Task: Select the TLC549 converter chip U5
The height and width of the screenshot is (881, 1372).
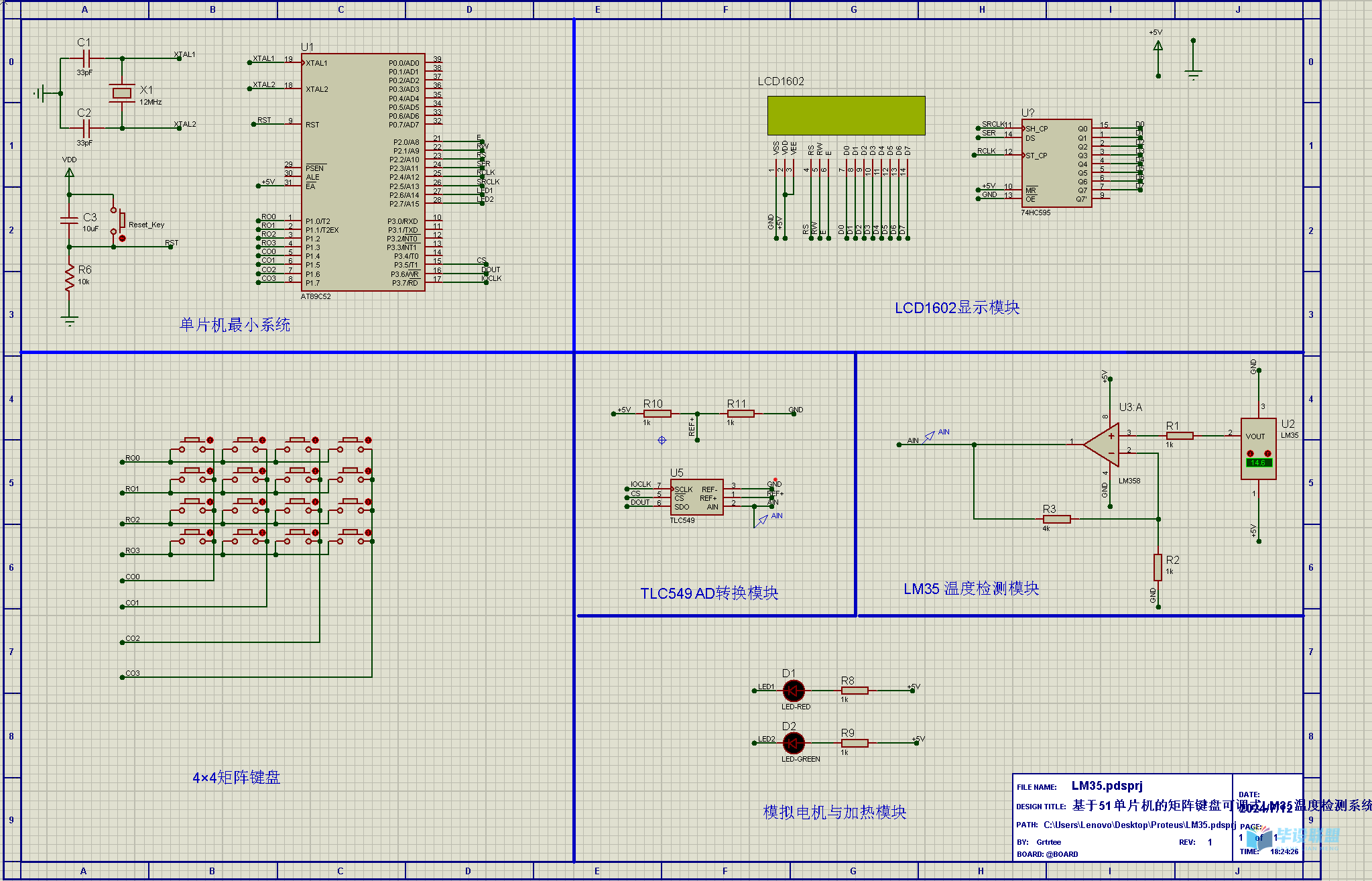Action: (x=696, y=497)
